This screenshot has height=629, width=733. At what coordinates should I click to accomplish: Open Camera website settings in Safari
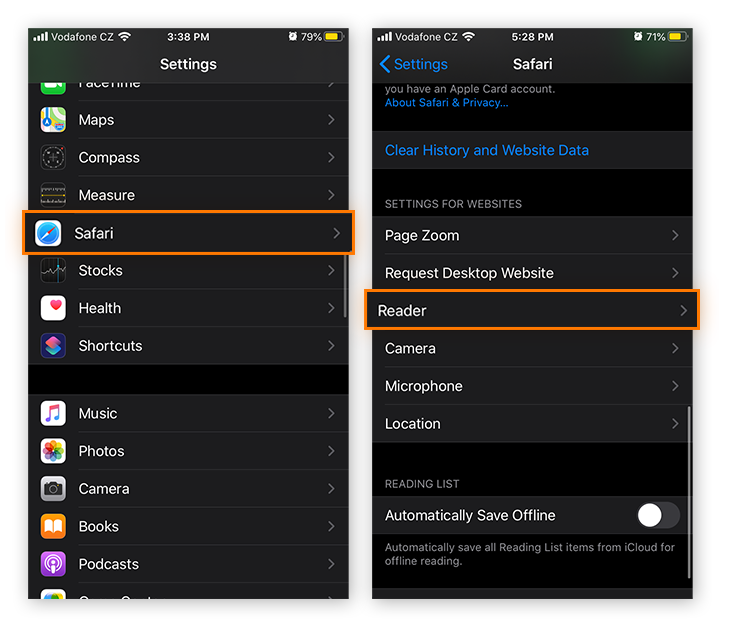click(x=532, y=348)
